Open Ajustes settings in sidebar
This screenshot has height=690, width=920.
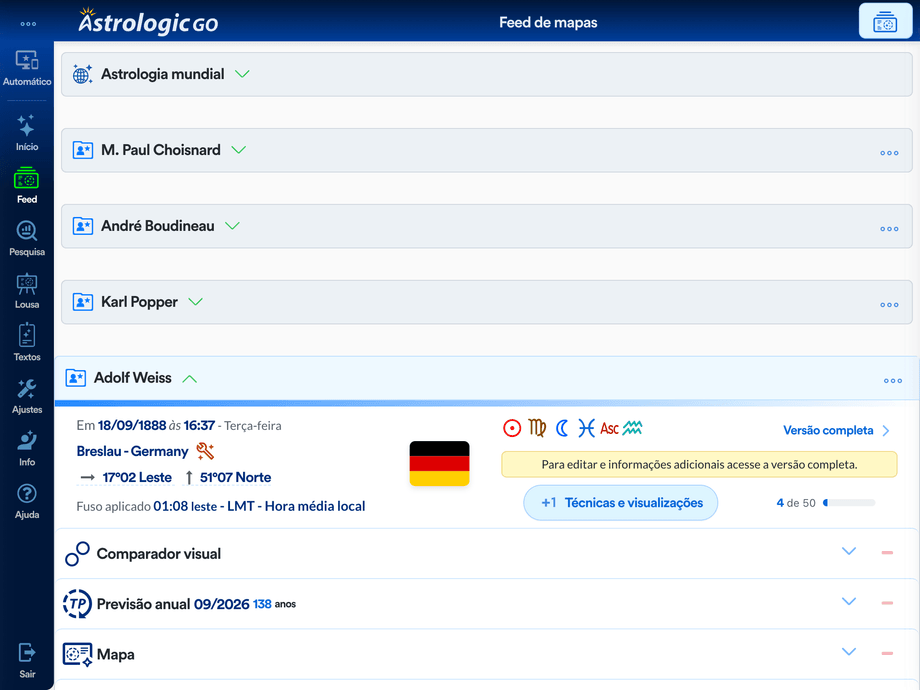pyautogui.click(x=27, y=396)
